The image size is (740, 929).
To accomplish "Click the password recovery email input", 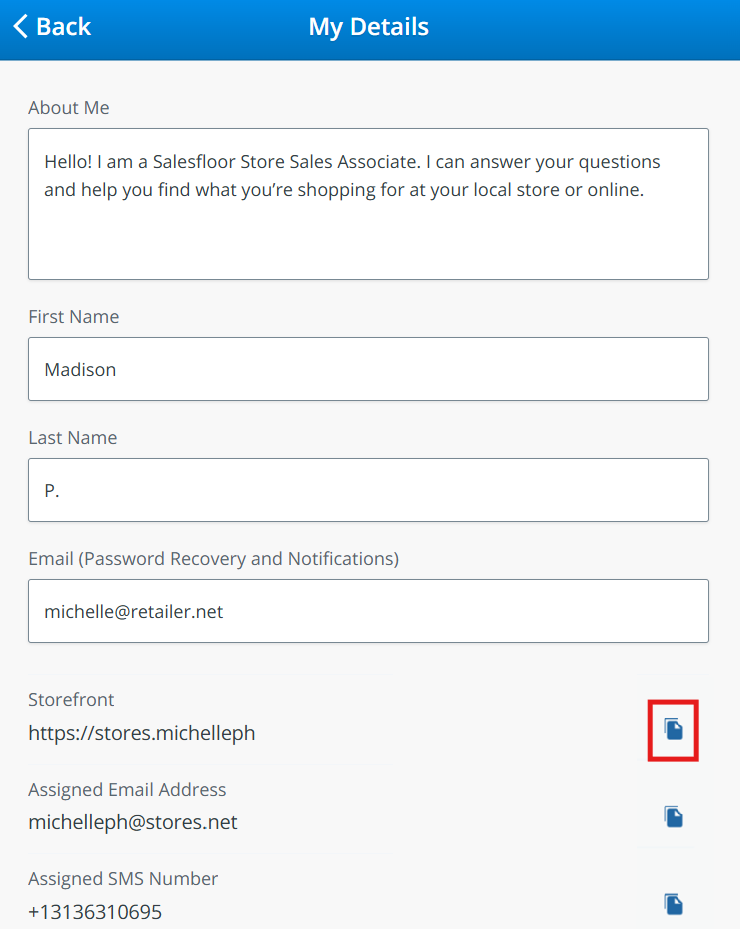I will [368, 611].
